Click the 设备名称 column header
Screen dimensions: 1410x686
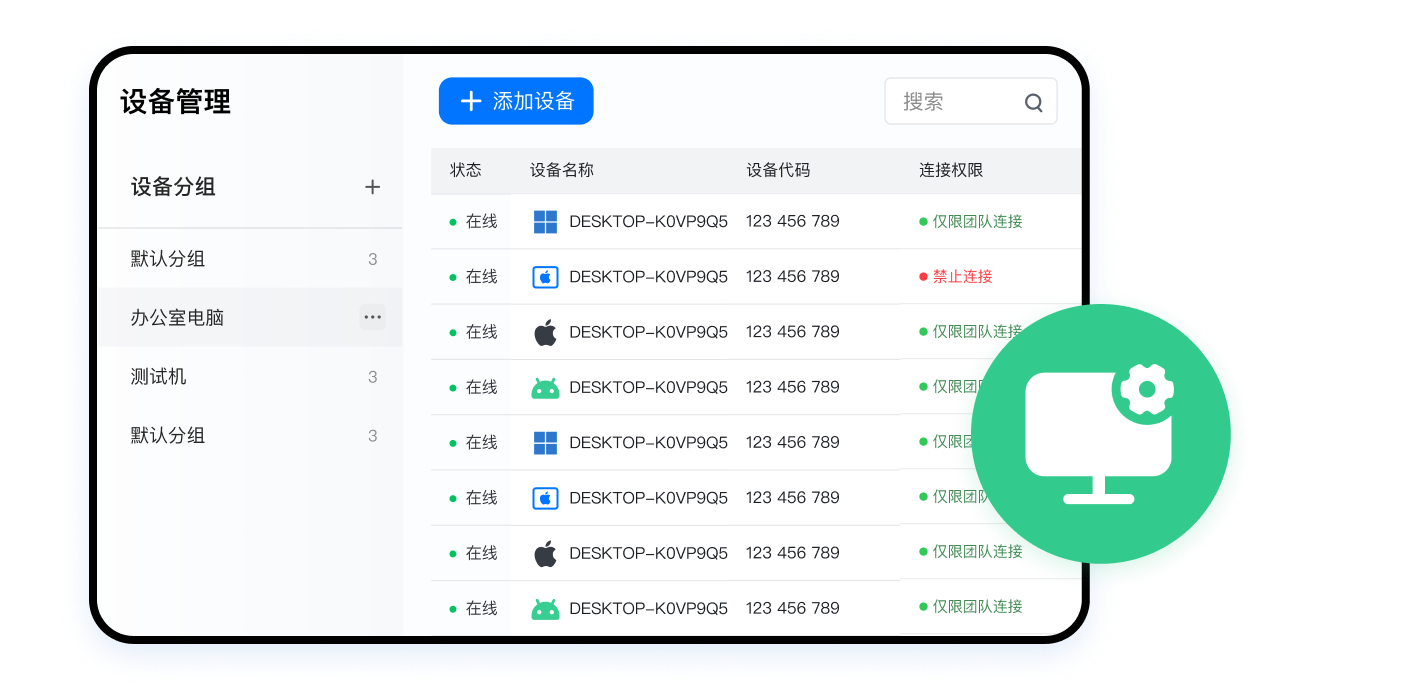pos(562,170)
